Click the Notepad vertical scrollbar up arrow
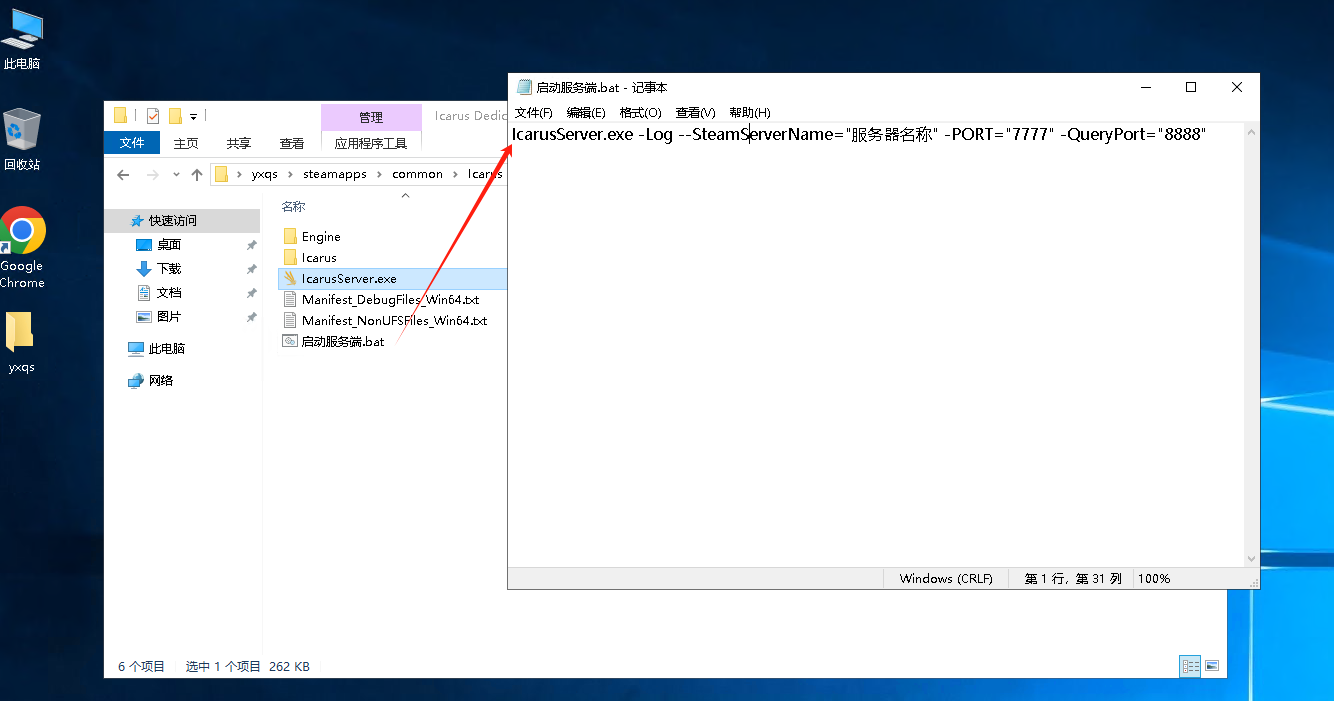This screenshot has width=1334, height=701. (1251, 132)
